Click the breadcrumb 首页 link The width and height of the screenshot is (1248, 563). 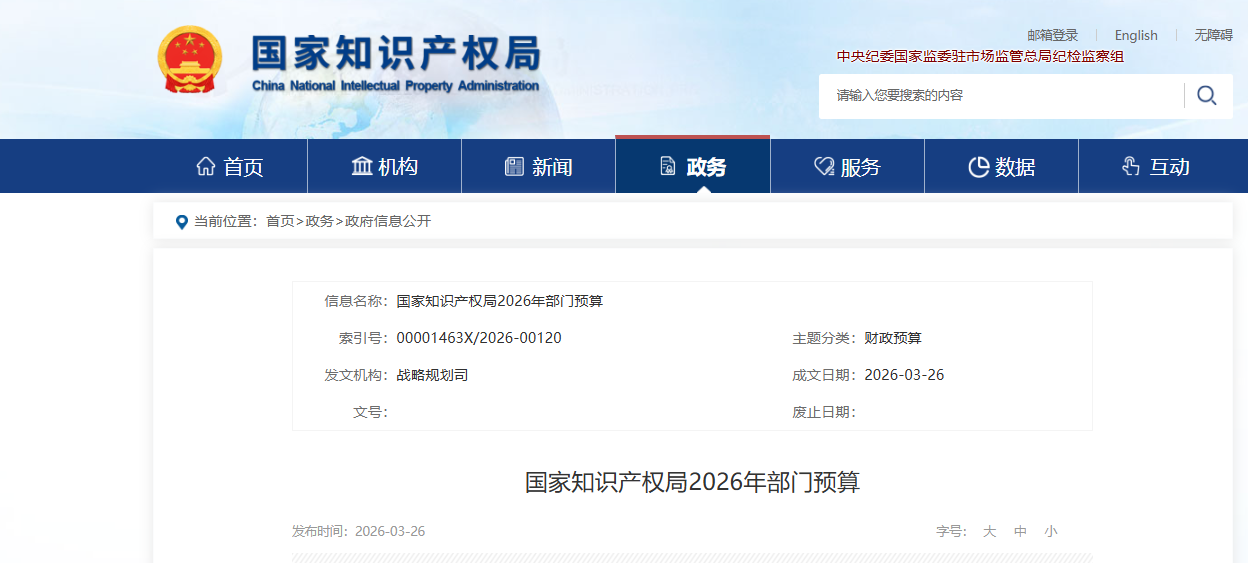(280, 221)
